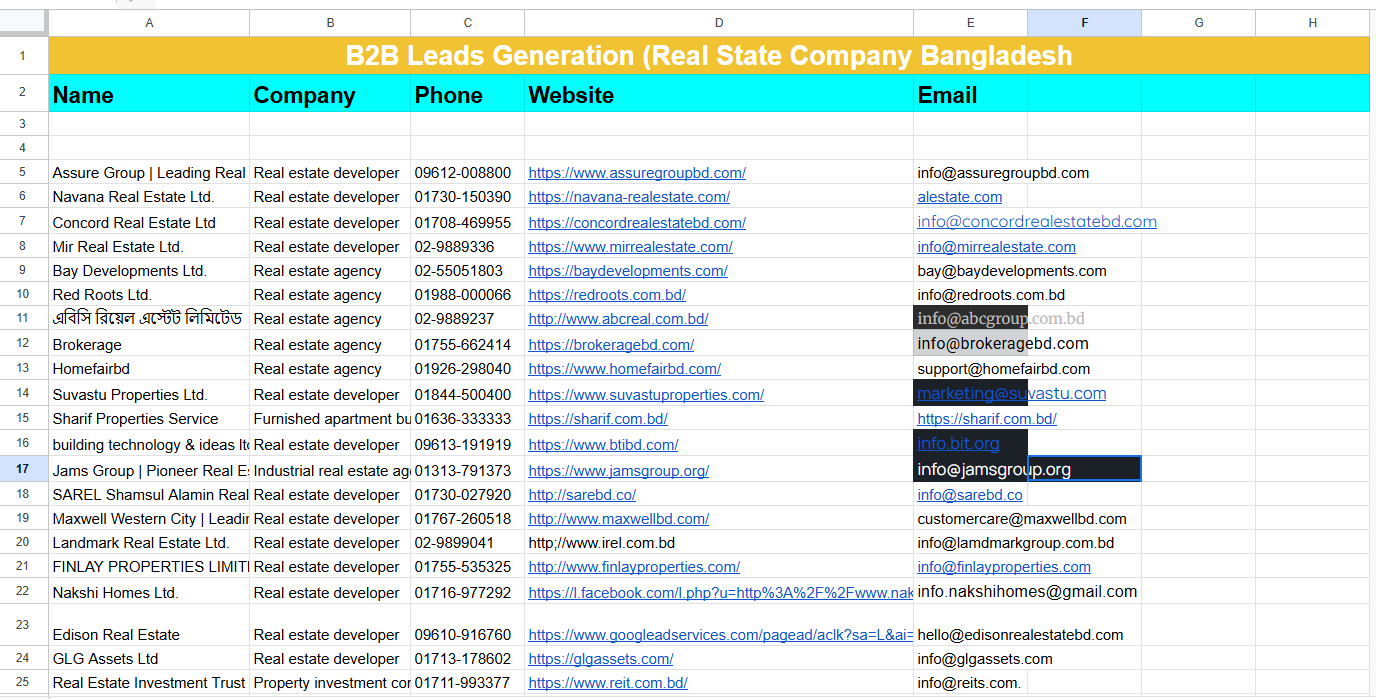The width and height of the screenshot is (1376, 699).
Task: Select the customercare@maxwellbd.com cell
Action: (x=970, y=518)
